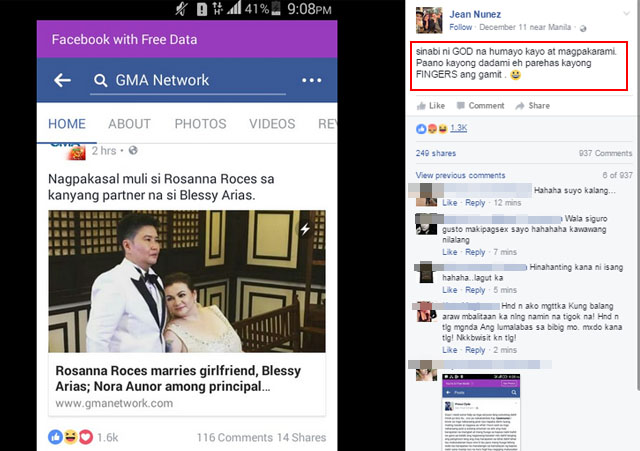Screen dimensions: 640x451
Task: Click the avatar of the 'Hinahanting kana' commenter
Action: click(x=426, y=272)
